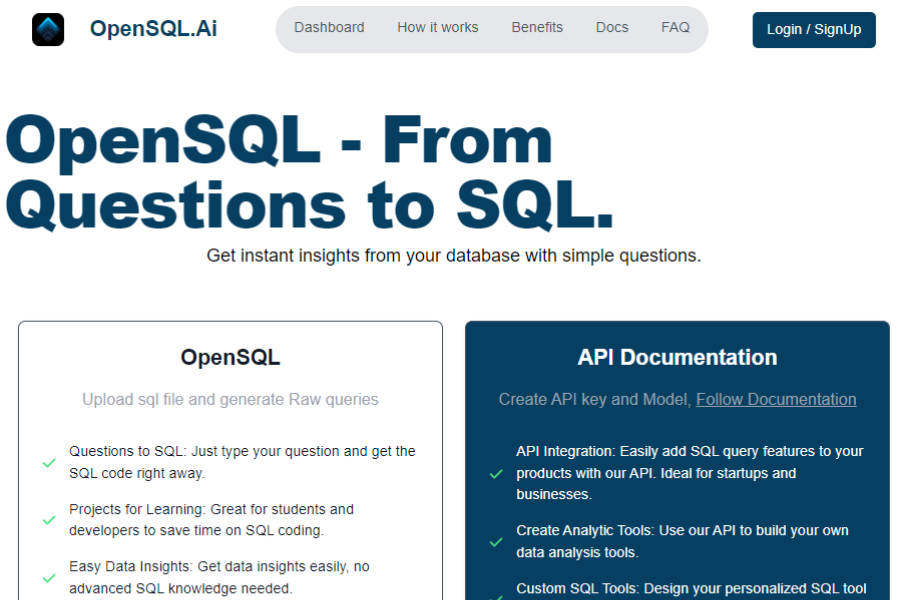
Task: Open the Docs page
Action: click(612, 27)
